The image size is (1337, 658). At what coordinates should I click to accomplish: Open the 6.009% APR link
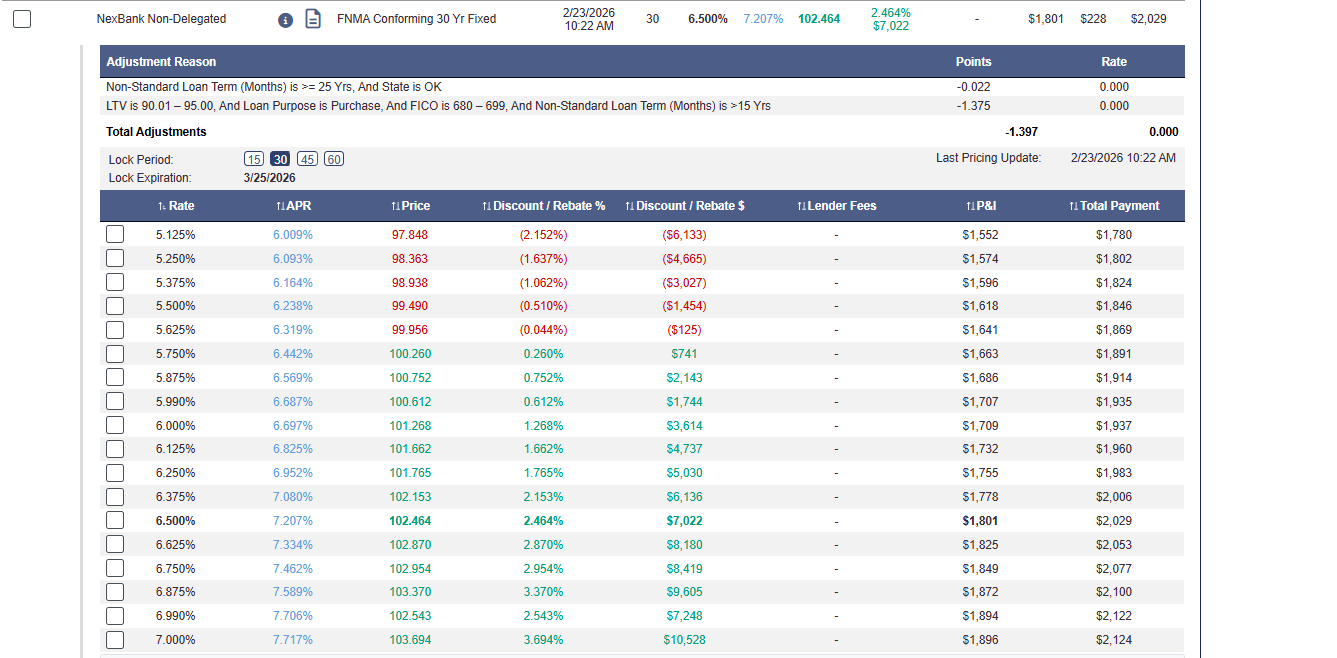[293, 235]
